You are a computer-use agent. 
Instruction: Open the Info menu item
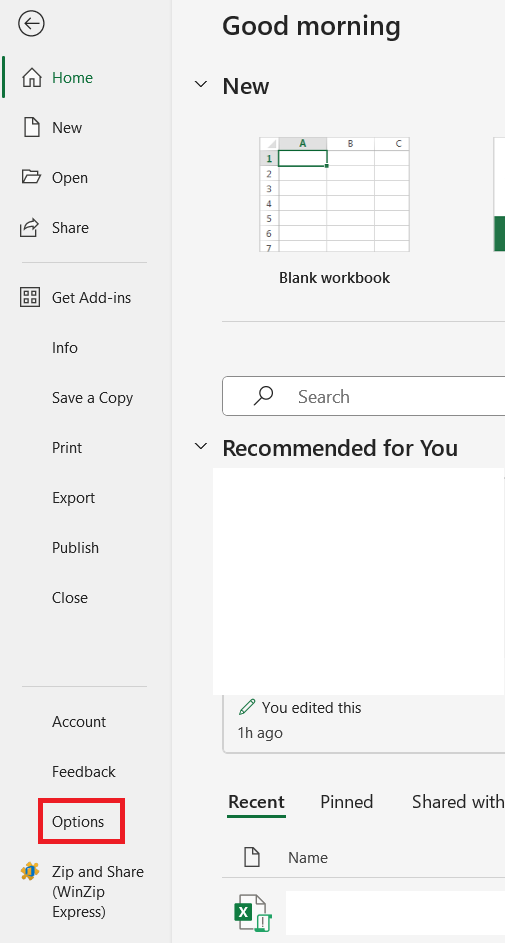(x=65, y=348)
